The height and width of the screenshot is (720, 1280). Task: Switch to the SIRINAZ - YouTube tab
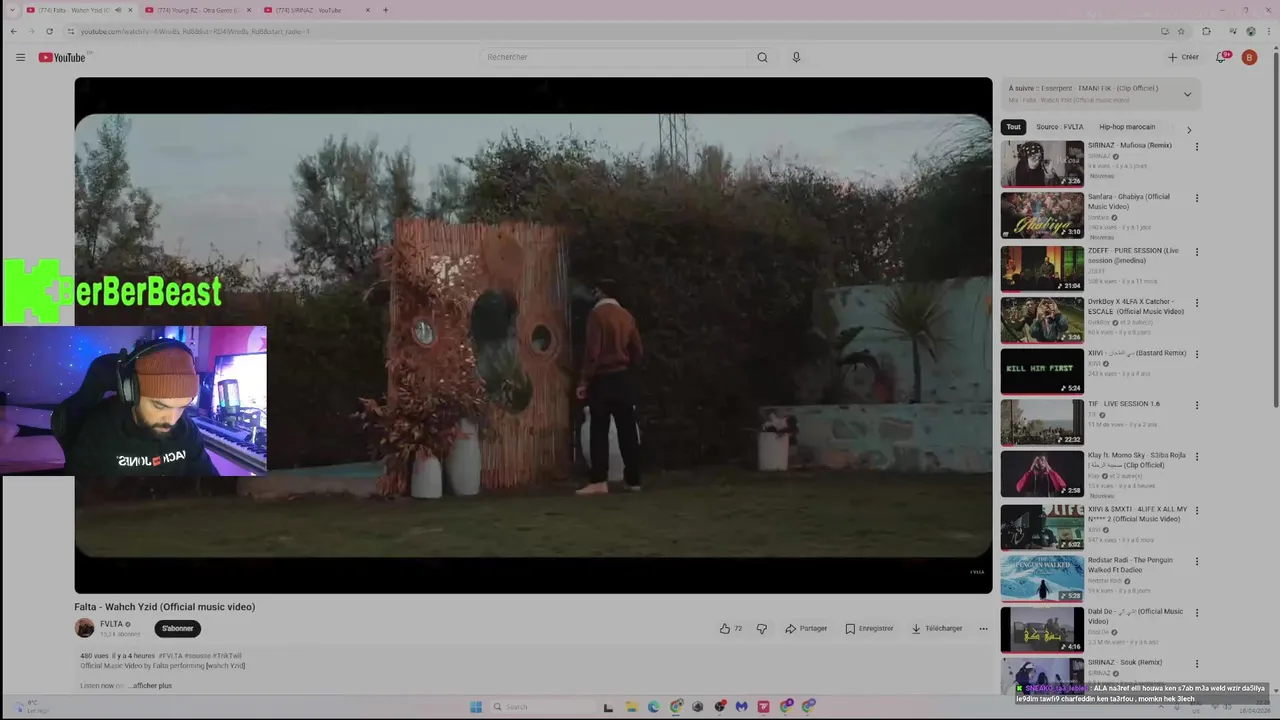tap(317, 10)
